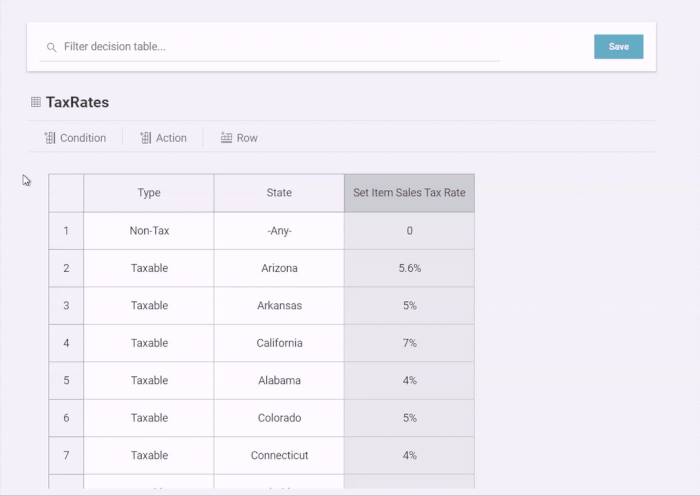Viewport: 700px width, 496px height.
Task: Click the search magnifier icon
Action: point(51,47)
